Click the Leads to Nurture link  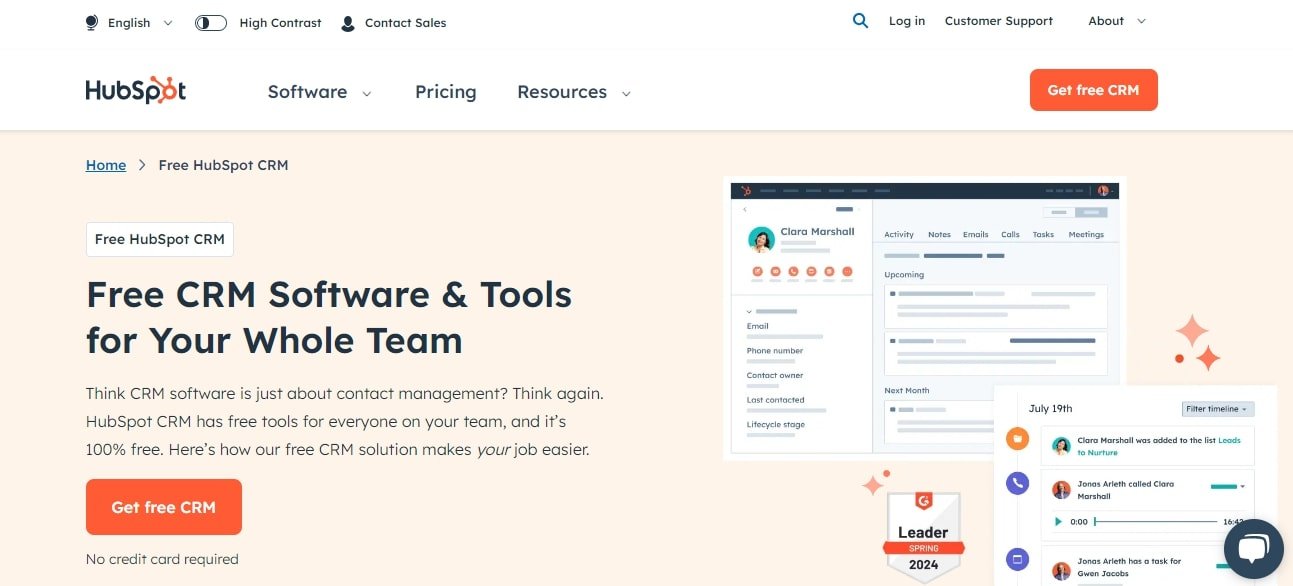coord(1159,446)
